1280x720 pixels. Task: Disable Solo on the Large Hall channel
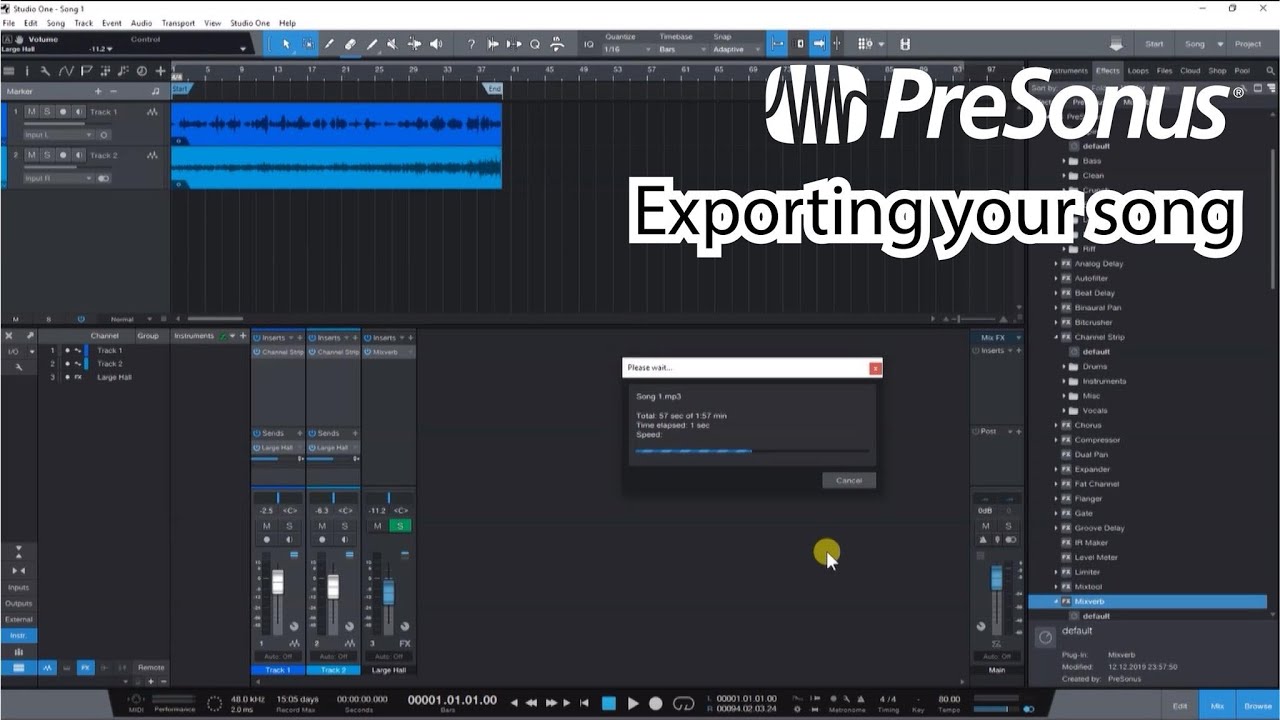[400, 526]
